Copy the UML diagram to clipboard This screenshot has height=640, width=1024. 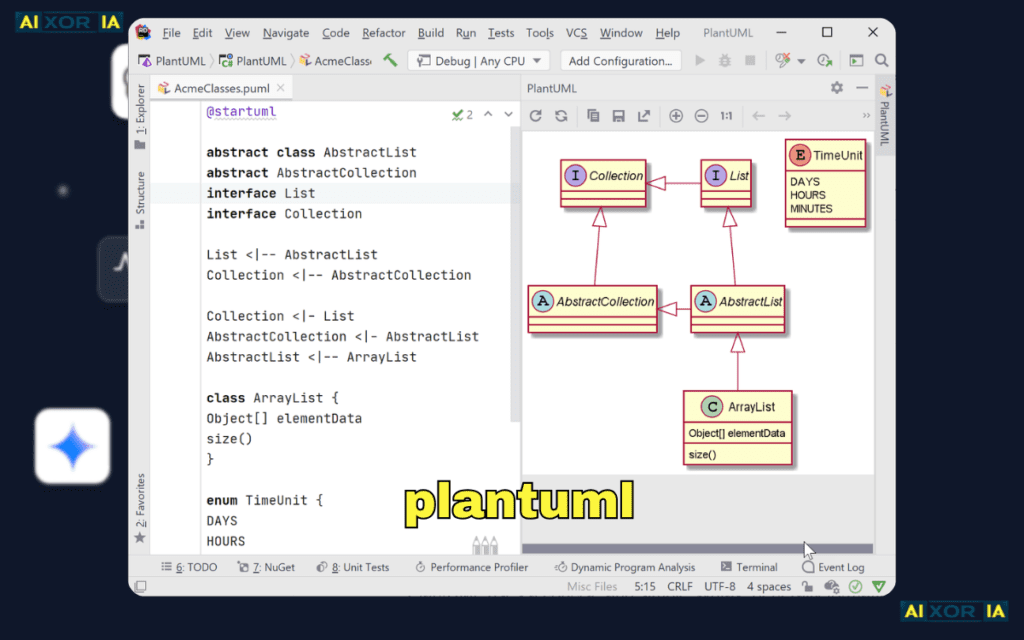pos(593,115)
